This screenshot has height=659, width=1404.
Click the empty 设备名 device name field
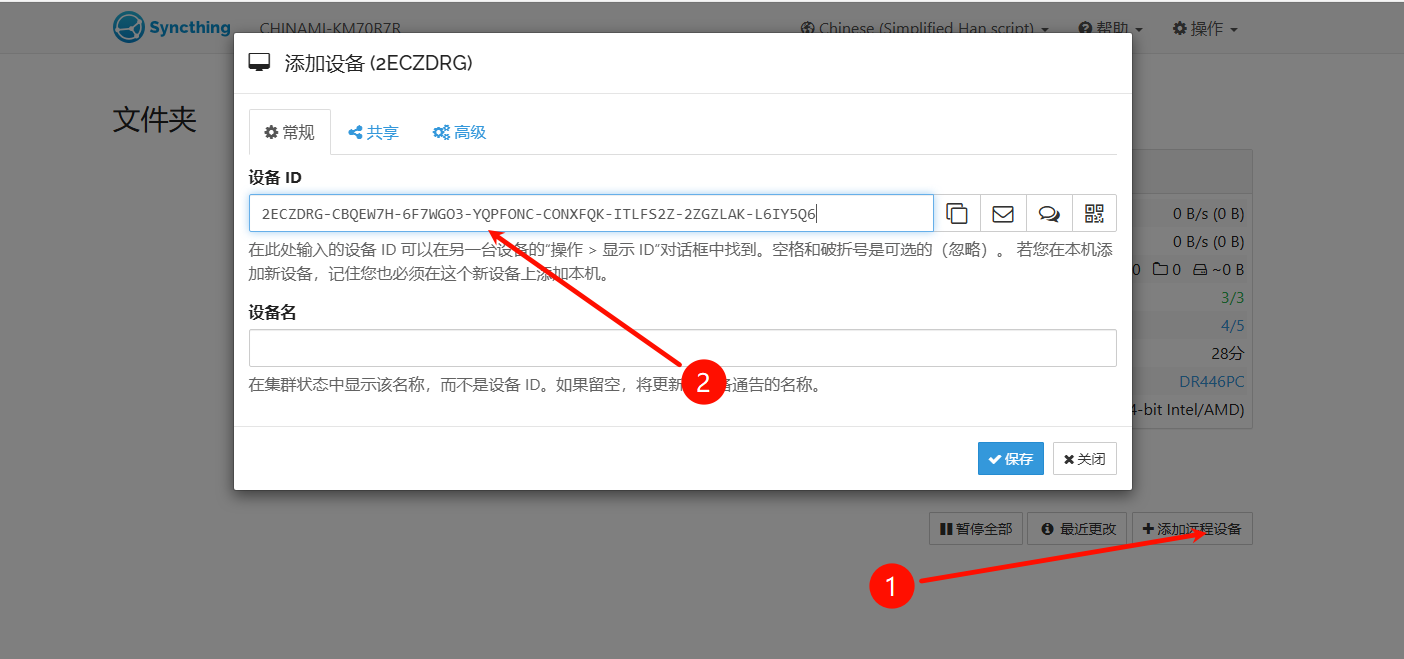(682, 348)
